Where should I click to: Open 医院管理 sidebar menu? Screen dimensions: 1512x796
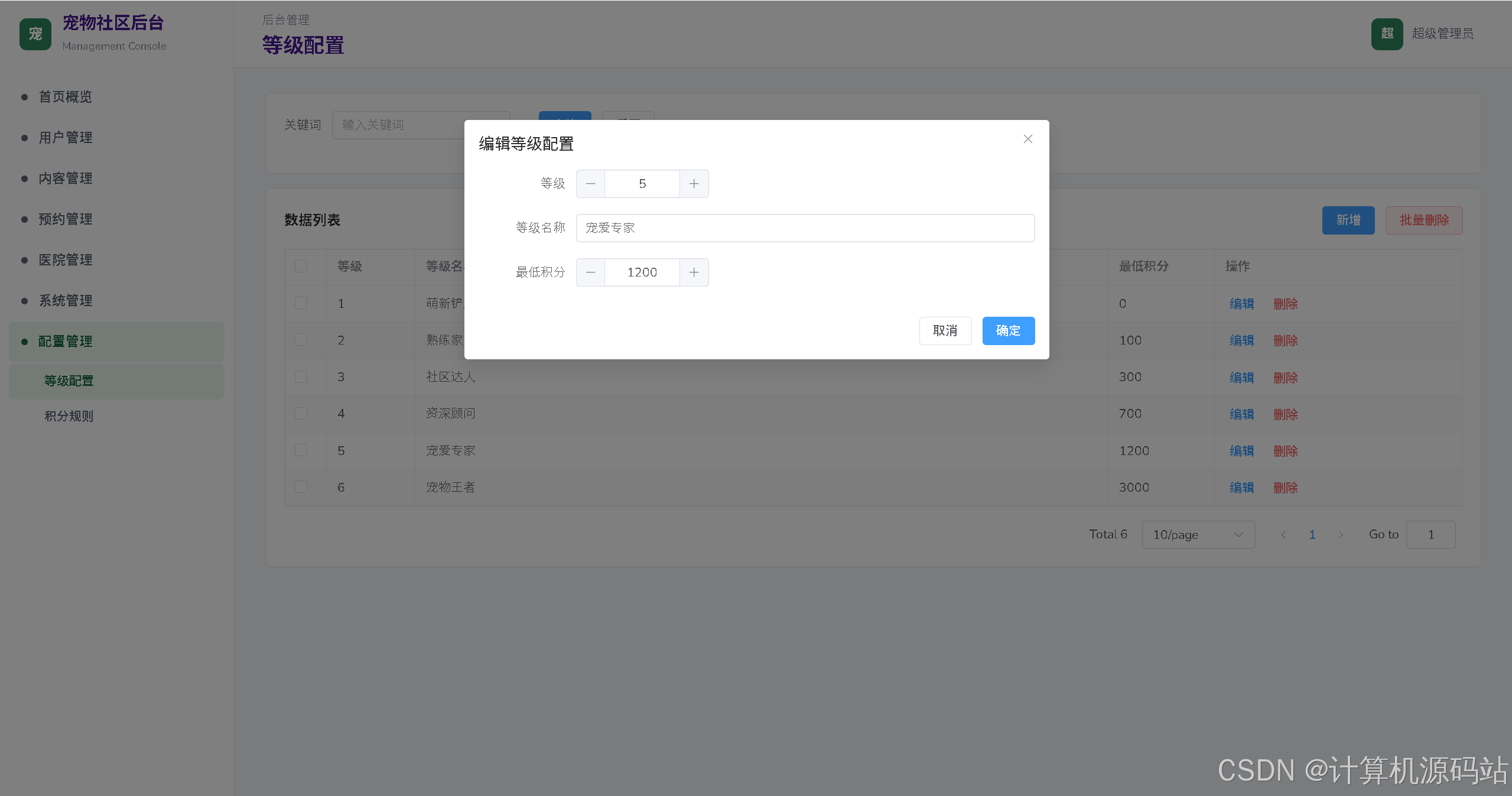tap(116, 260)
